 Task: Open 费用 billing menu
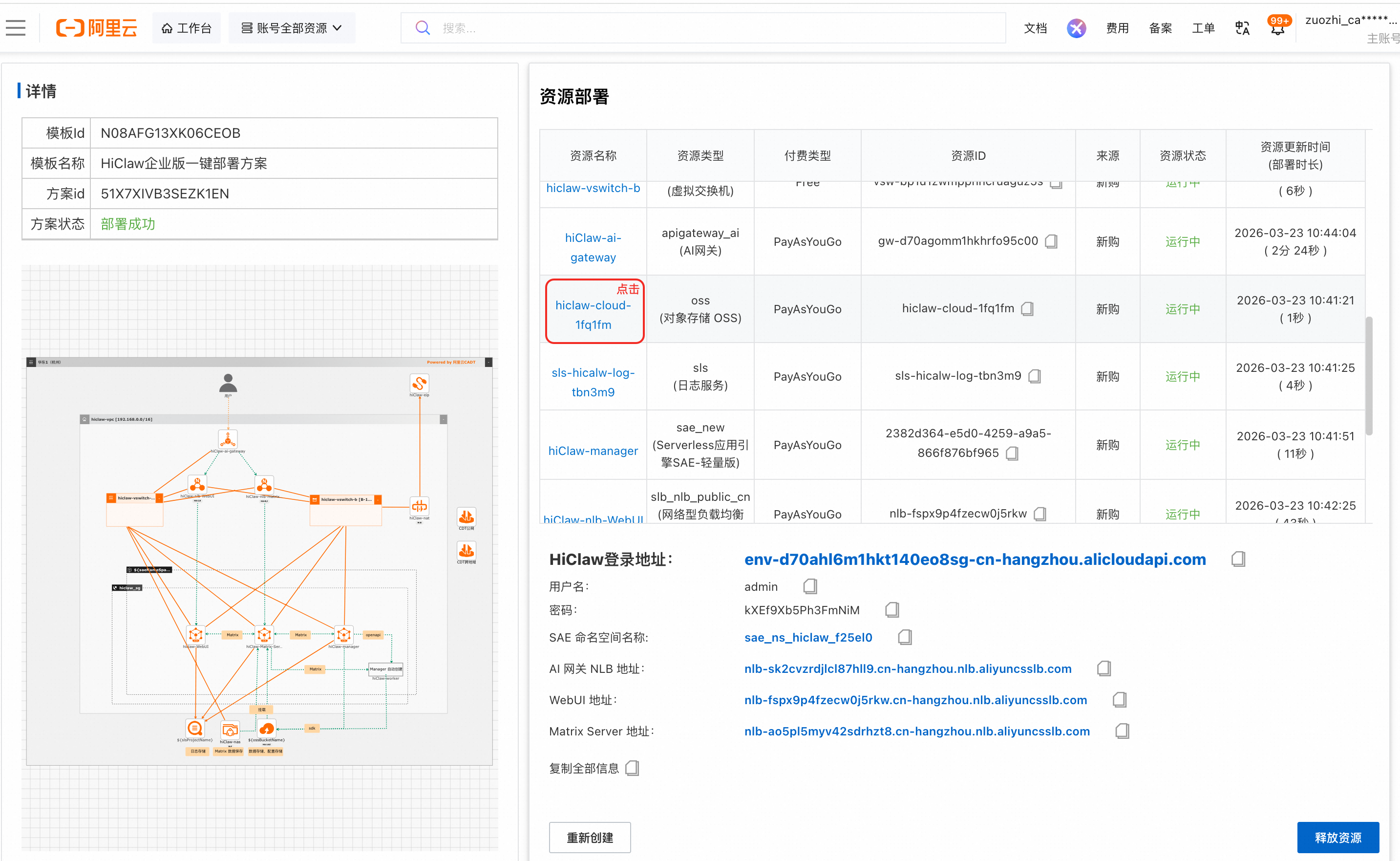pyautogui.click(x=1117, y=28)
